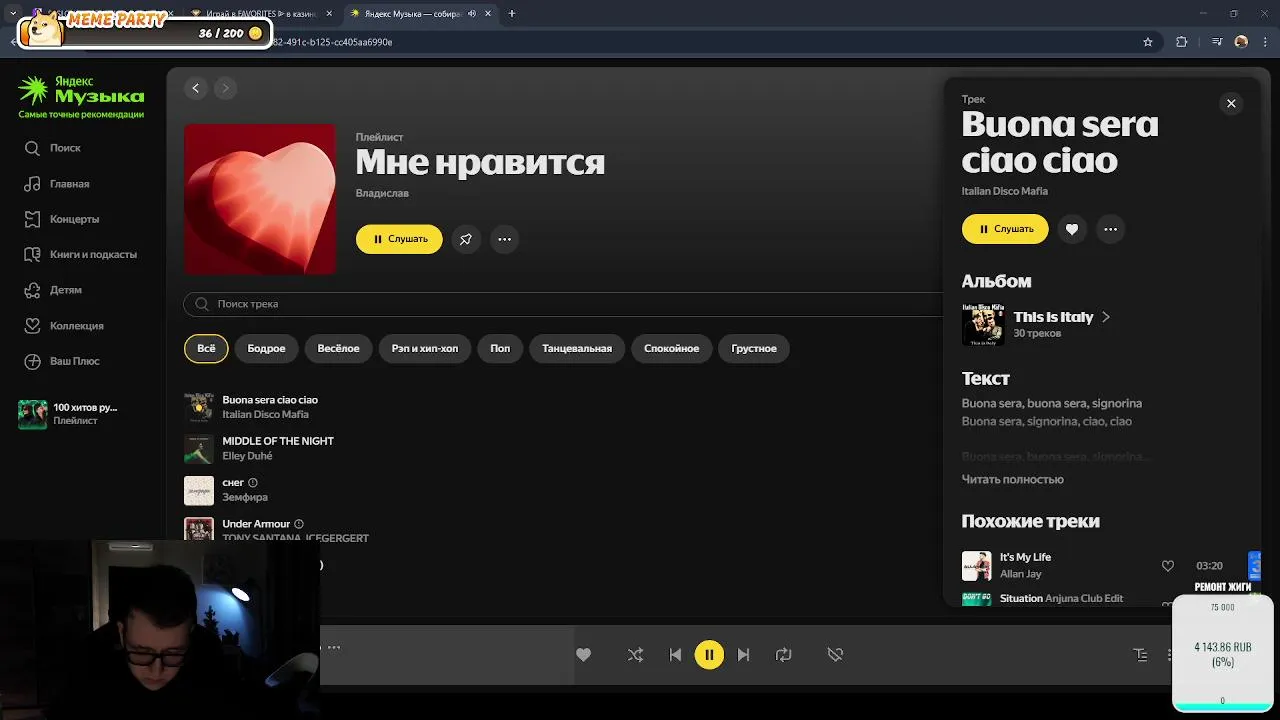This screenshot has width=1280, height=720.
Task: Bookmark this page with star icon
Action: coord(1148,42)
